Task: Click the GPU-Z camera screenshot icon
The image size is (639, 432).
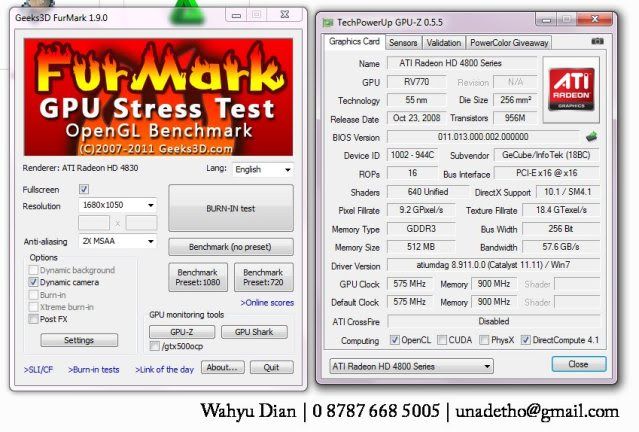Action: coord(597,41)
